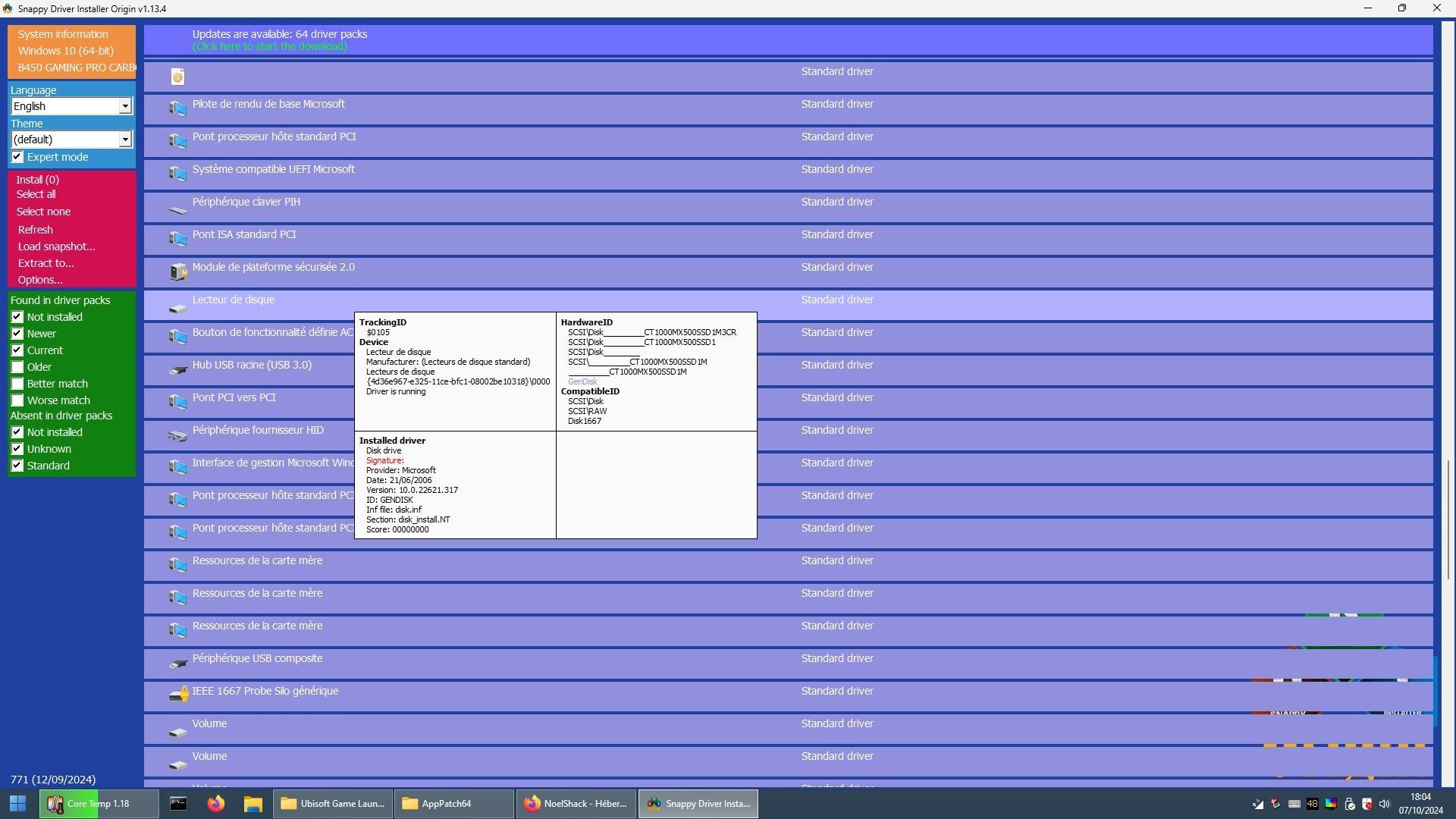Image resolution: width=1456 pixels, height=819 pixels.
Task: Click icon beside Système compatible UEFI Microsoft
Action: click(177, 174)
